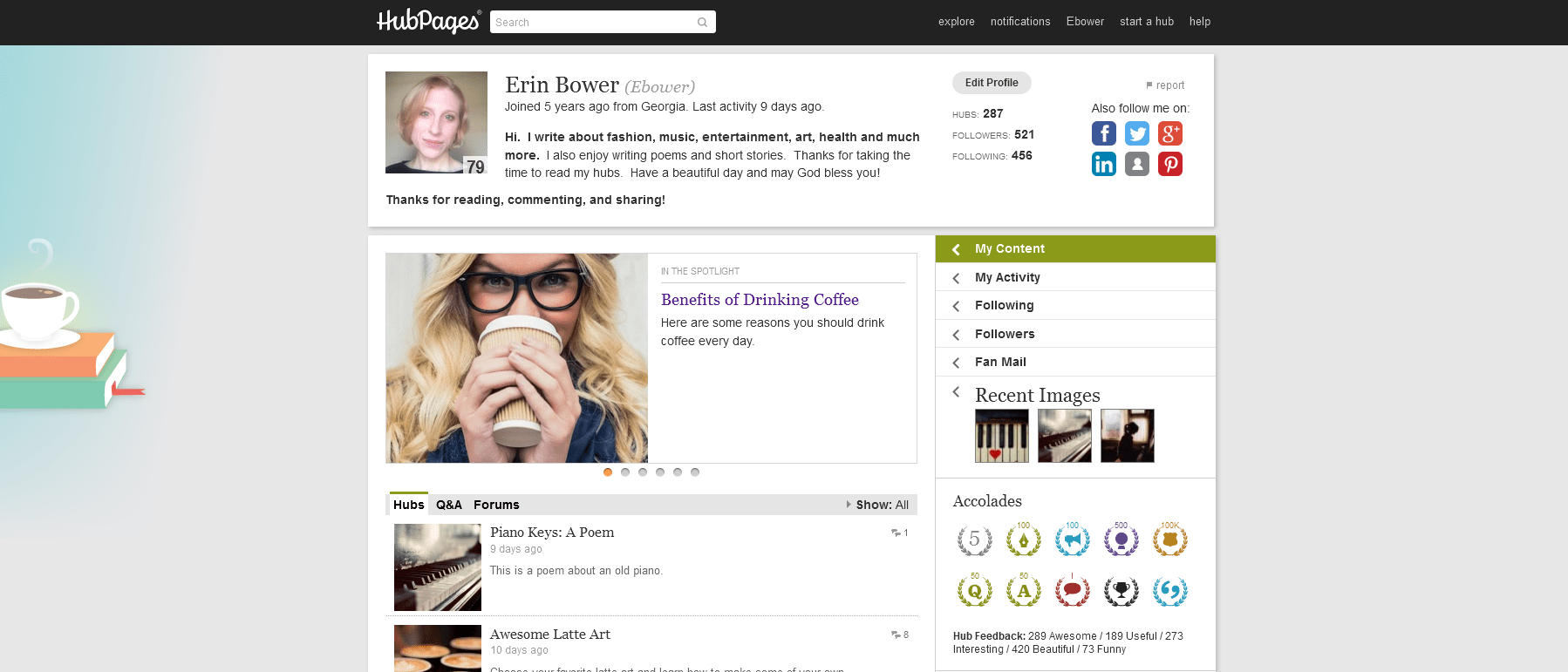Open the Fan Mail sidebar section
The height and width of the screenshot is (672, 1568).
pyautogui.click(x=1075, y=362)
